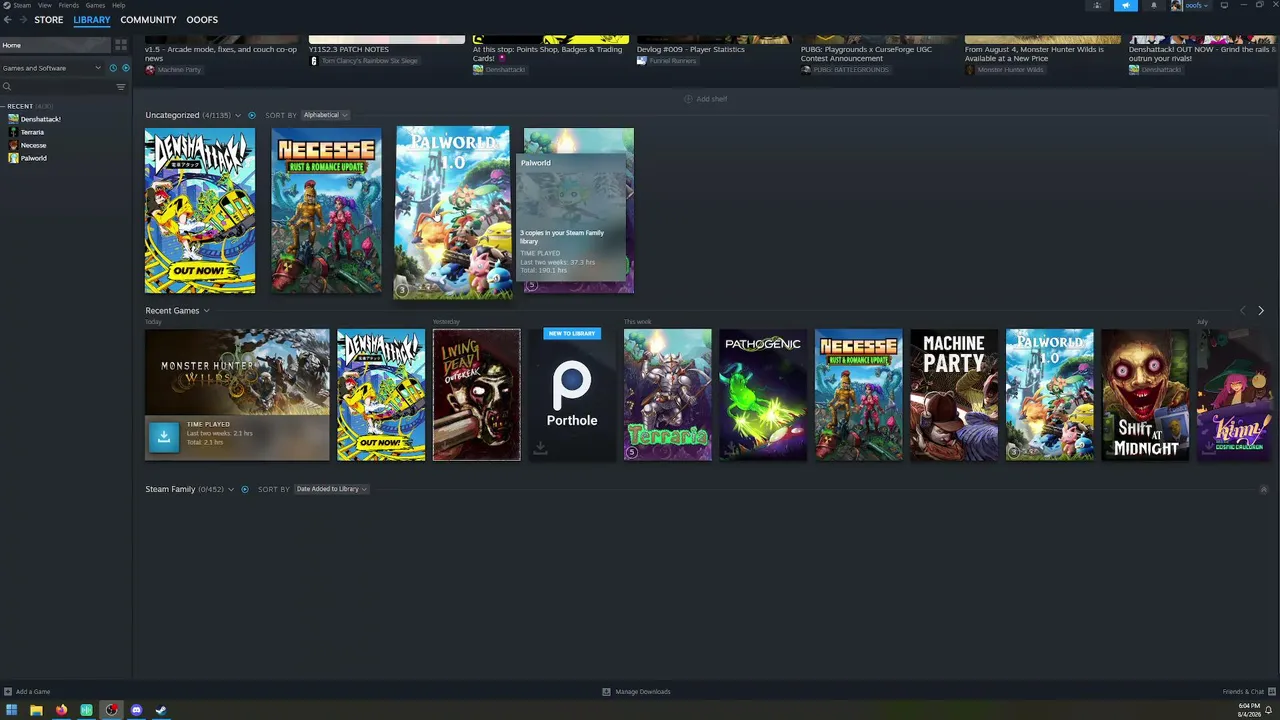Open Friends & Chat
The width and height of the screenshot is (1280, 720).
pyautogui.click(x=1248, y=692)
